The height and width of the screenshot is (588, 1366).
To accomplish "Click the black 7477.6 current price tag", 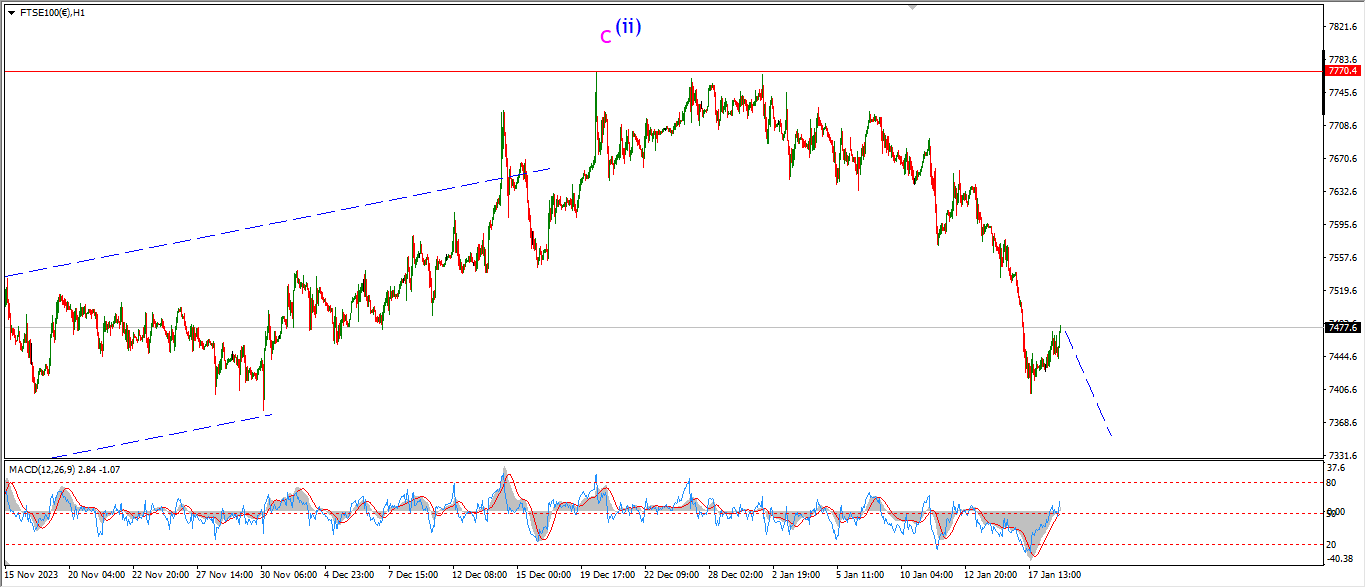I will [1341, 327].
